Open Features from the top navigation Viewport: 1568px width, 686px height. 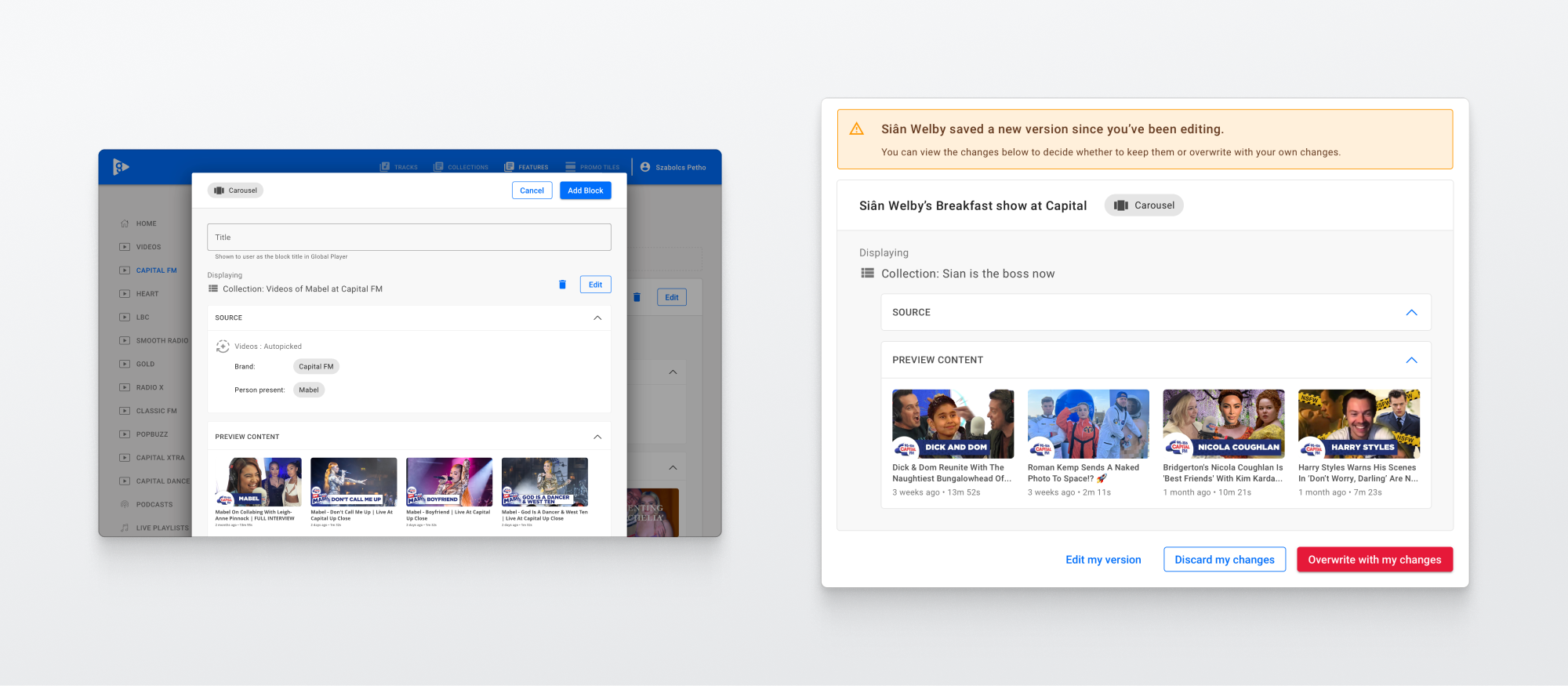(526, 167)
